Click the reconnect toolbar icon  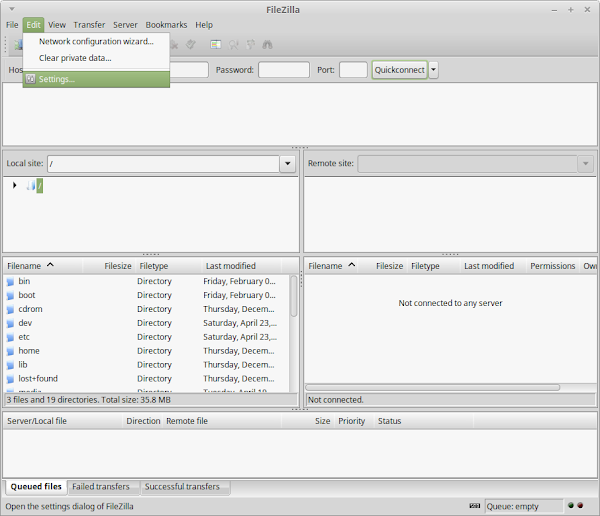coord(191,45)
